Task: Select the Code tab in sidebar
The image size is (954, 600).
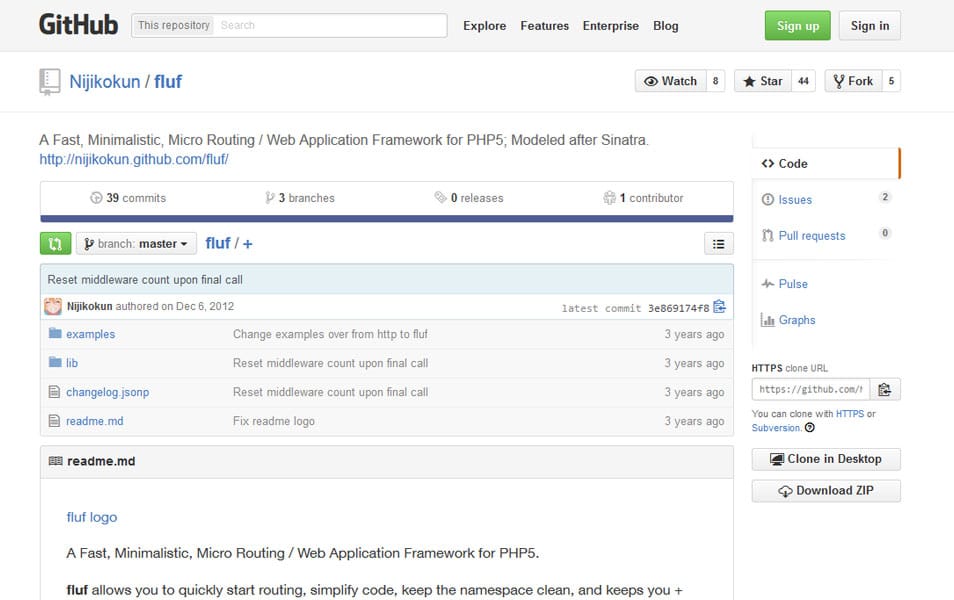Action: [826, 164]
